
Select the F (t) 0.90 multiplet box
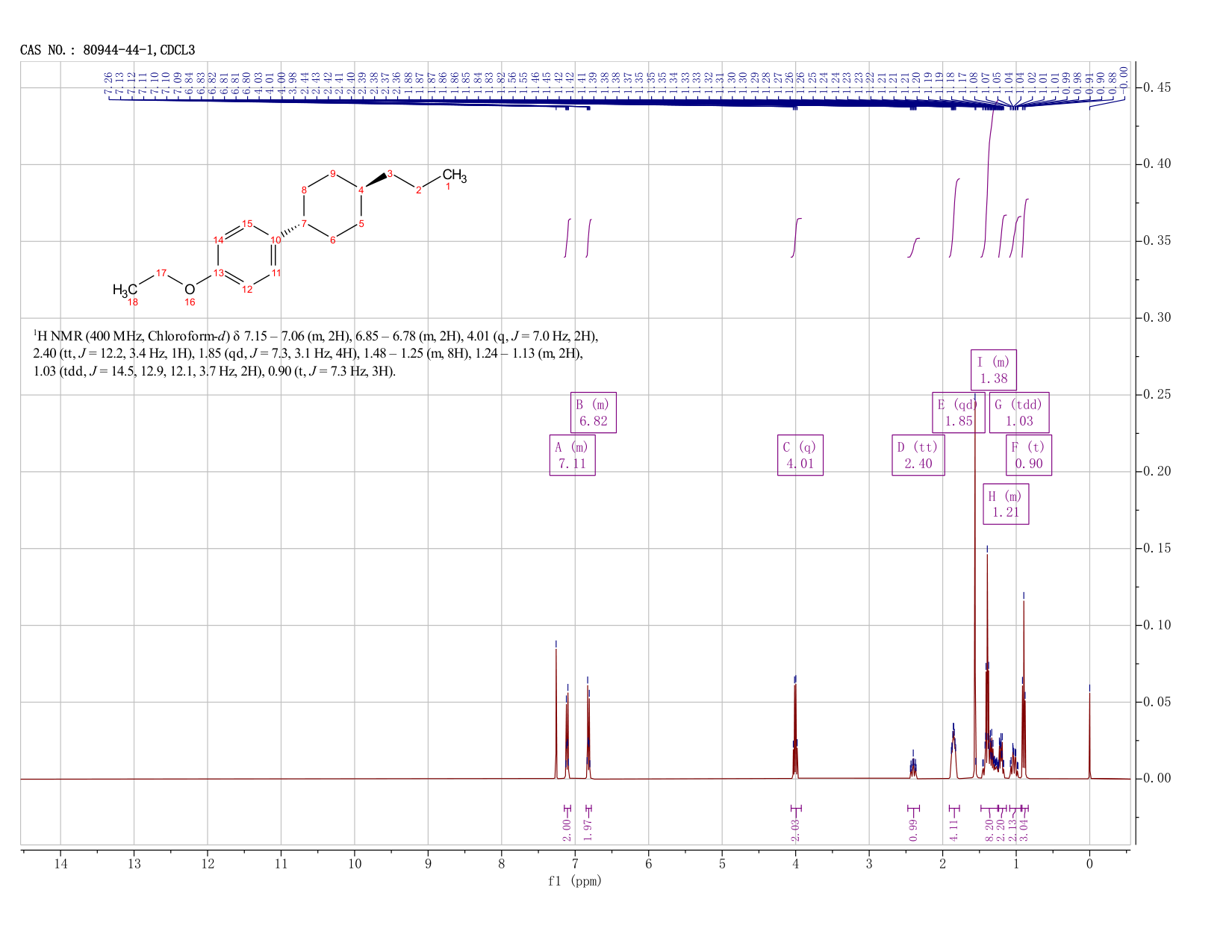coord(1029,455)
